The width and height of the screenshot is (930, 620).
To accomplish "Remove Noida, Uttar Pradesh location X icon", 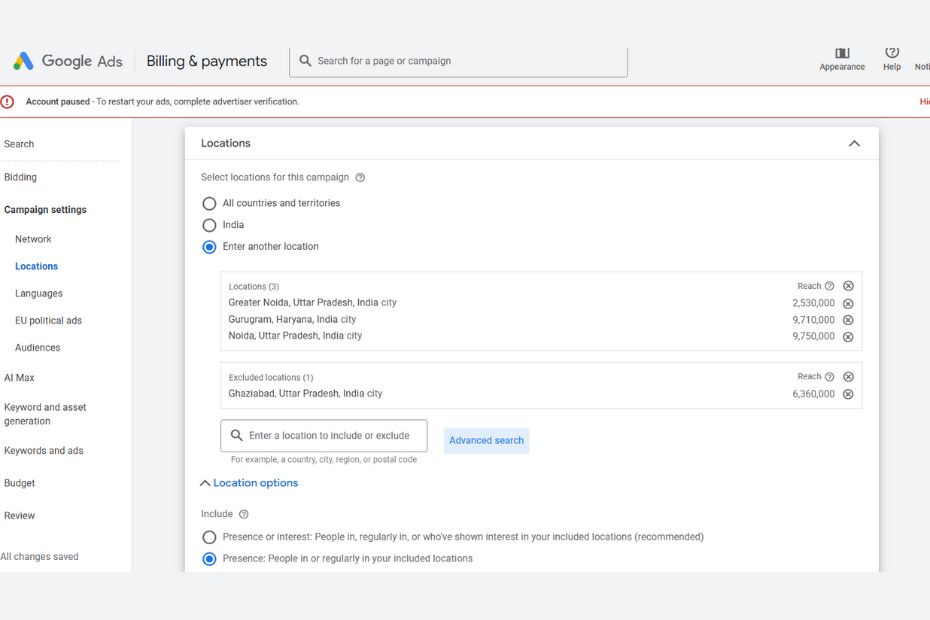I will [x=848, y=337].
